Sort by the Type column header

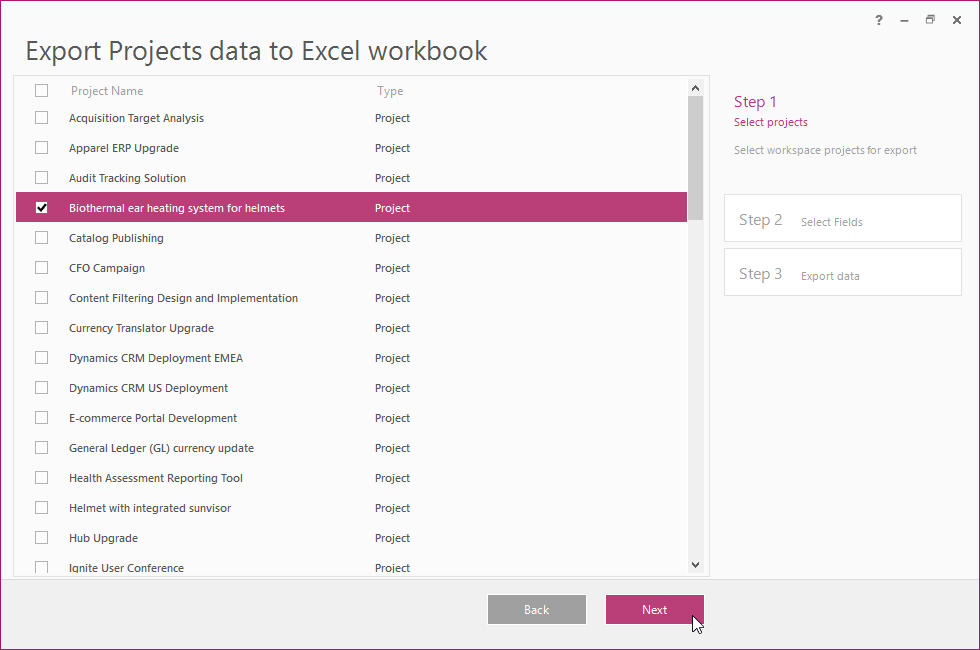[x=390, y=91]
